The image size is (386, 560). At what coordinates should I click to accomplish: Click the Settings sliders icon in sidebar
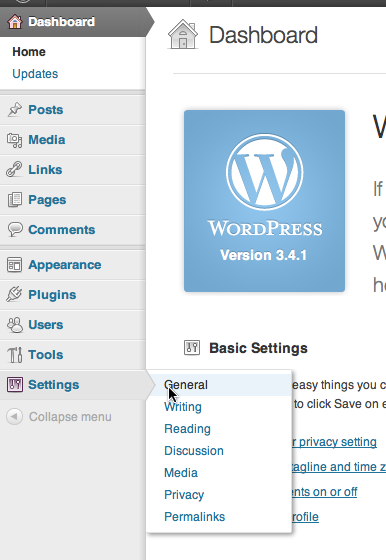tap(15, 385)
